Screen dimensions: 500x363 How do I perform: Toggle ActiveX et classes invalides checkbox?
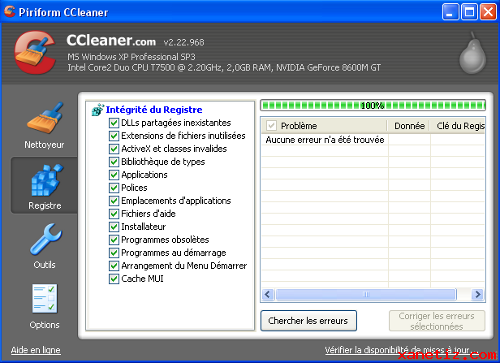[114, 149]
